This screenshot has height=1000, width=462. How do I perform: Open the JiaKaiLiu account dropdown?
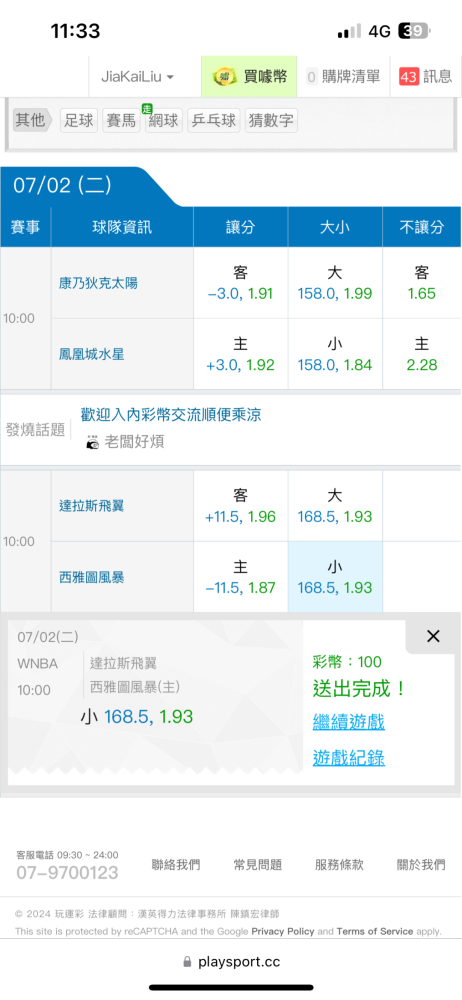pyautogui.click(x=137, y=77)
